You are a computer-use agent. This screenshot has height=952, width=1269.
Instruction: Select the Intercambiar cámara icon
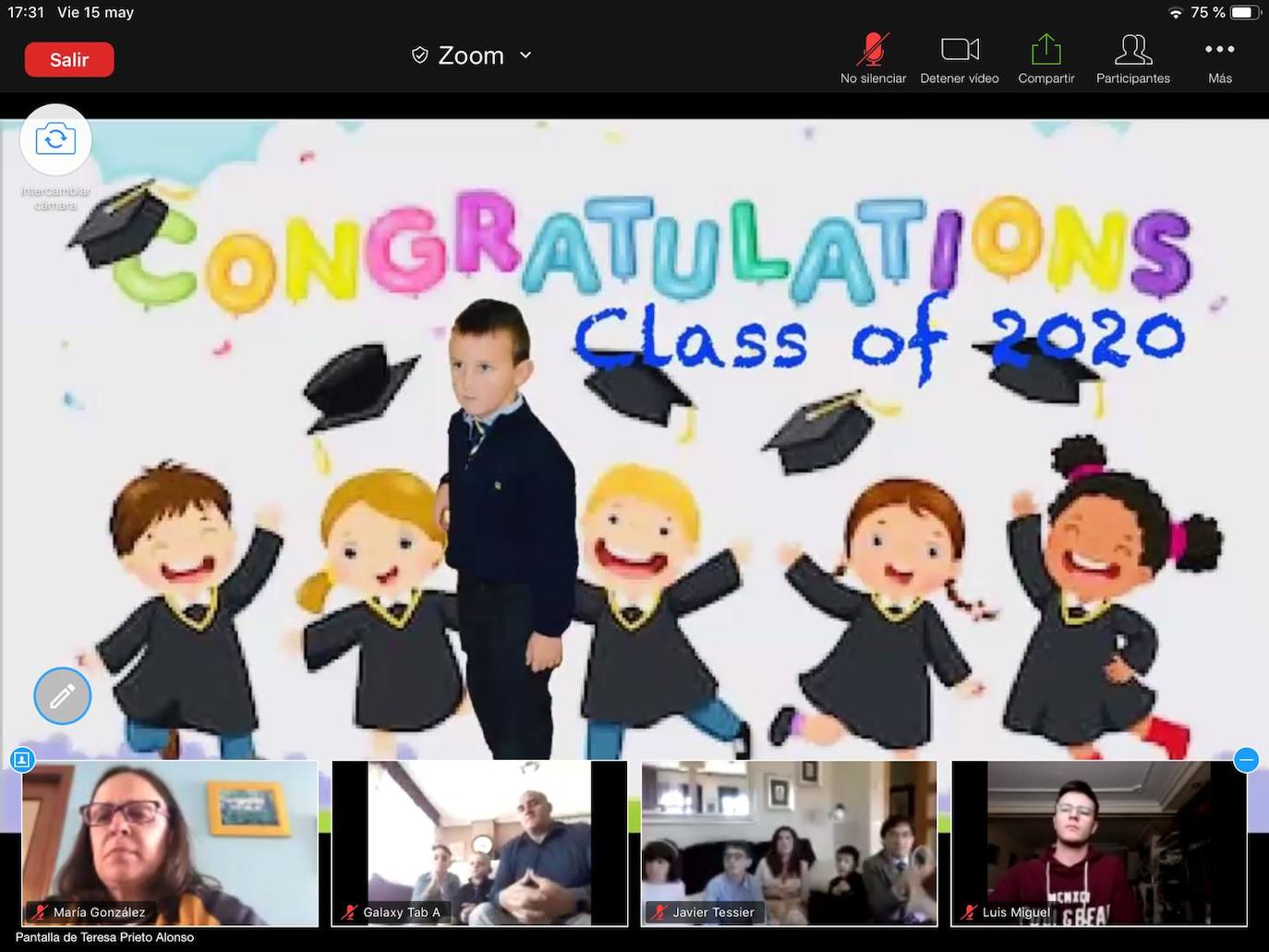(x=55, y=139)
